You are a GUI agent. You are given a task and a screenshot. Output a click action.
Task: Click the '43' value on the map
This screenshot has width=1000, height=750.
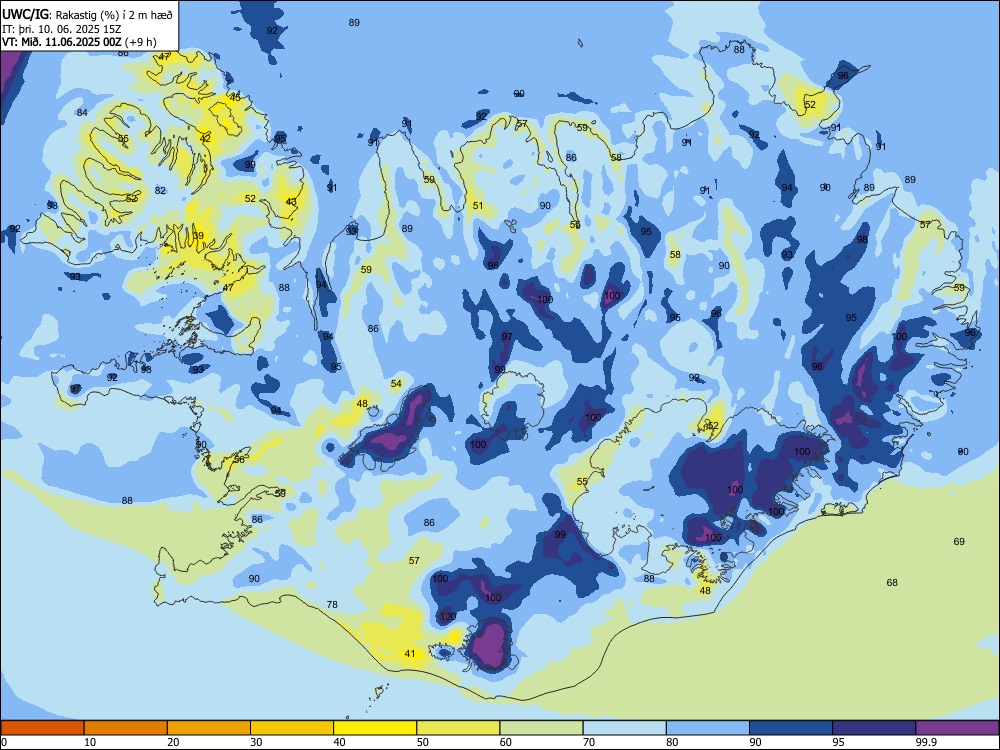point(291,202)
